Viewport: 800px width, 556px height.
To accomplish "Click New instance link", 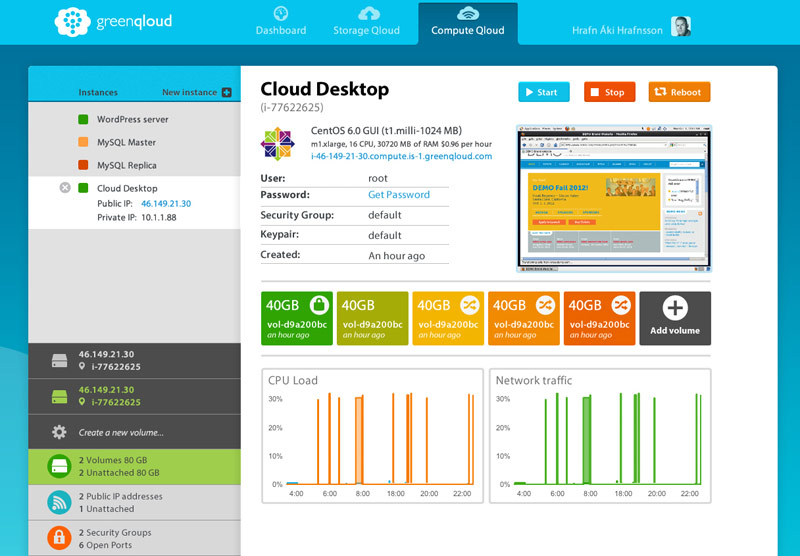I will (x=189, y=92).
